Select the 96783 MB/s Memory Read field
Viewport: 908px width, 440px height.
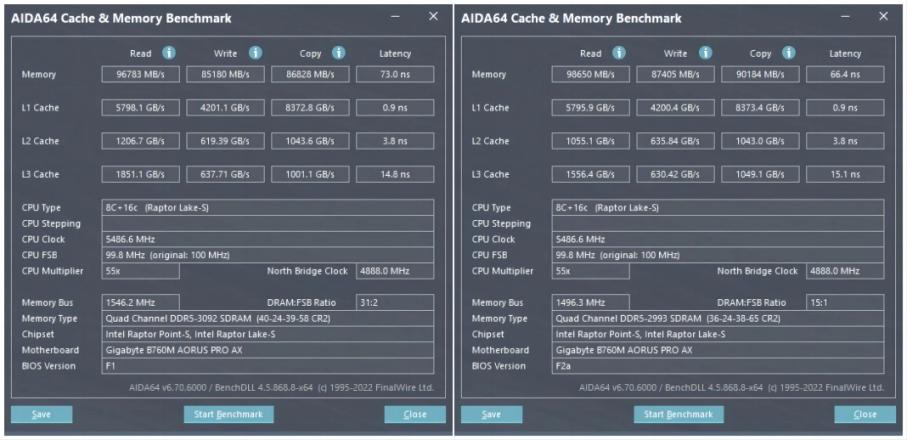click(141, 74)
